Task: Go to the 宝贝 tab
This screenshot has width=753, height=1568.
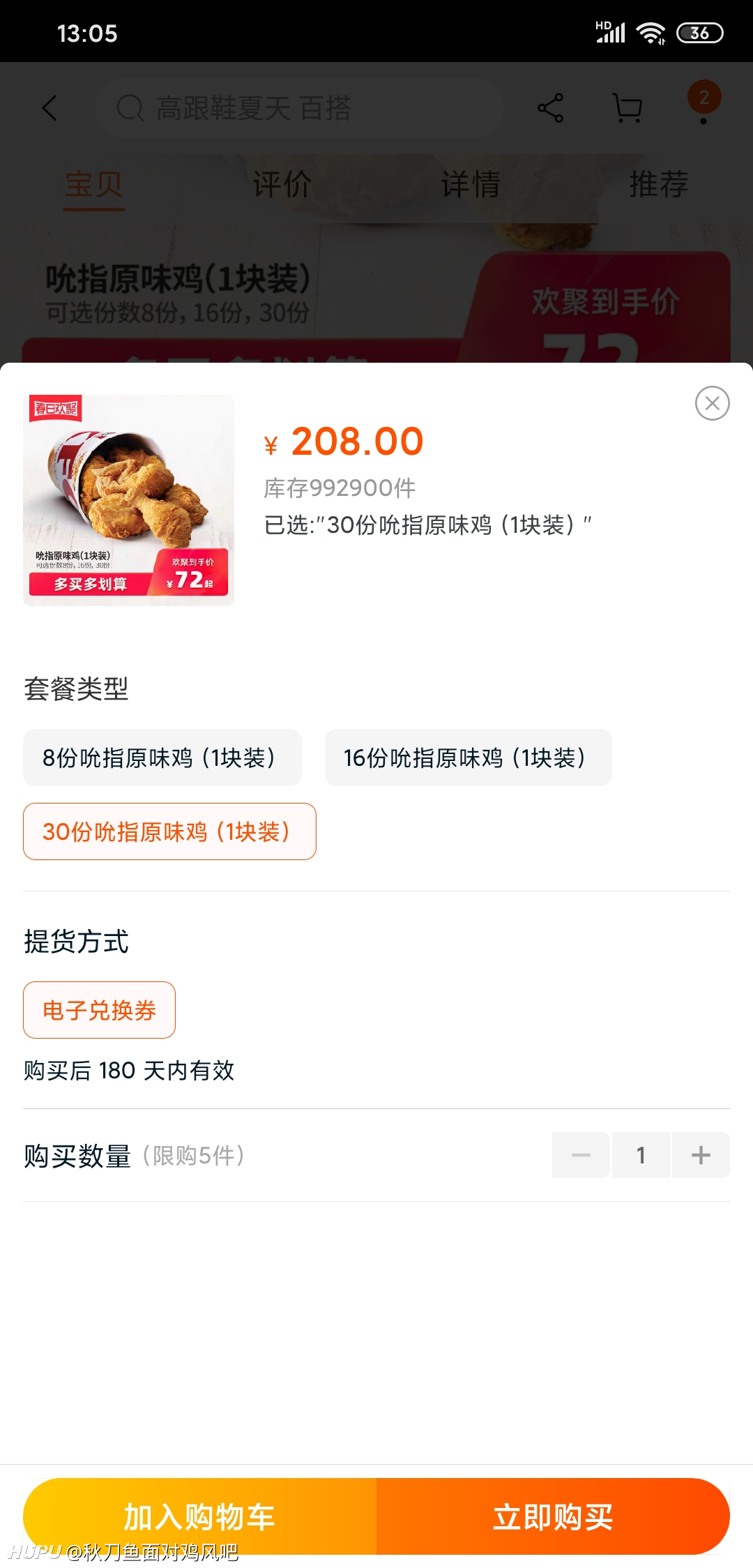Action: 94,185
